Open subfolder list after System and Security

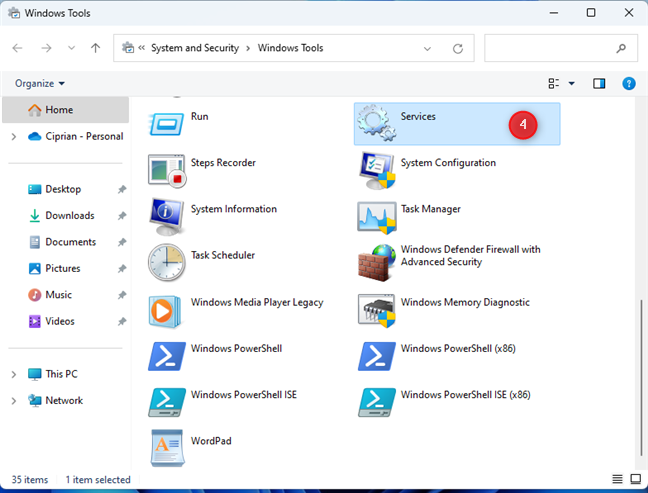click(x=248, y=48)
